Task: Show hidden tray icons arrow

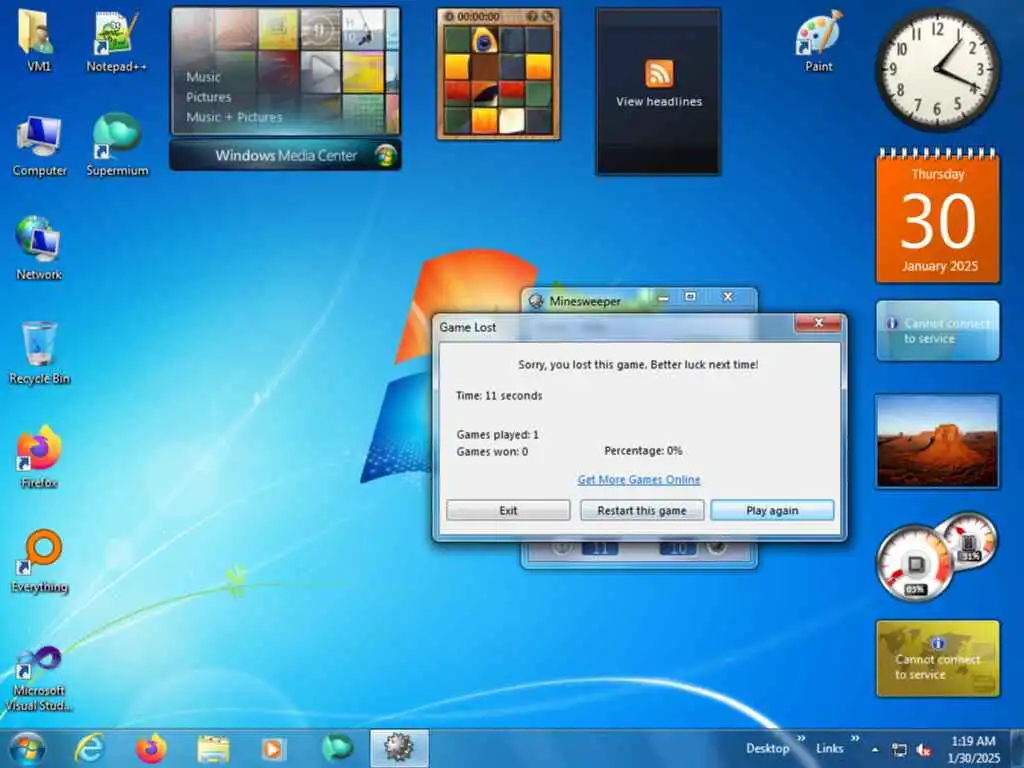Action: (875, 750)
